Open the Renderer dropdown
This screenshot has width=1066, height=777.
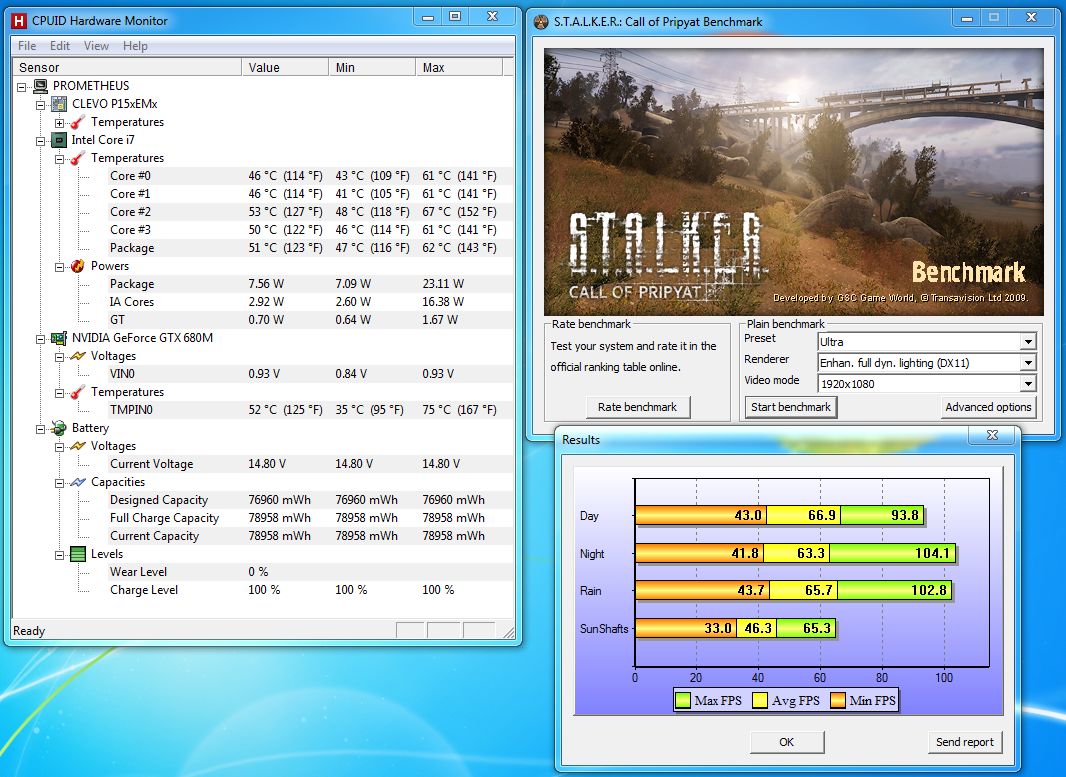click(1029, 363)
